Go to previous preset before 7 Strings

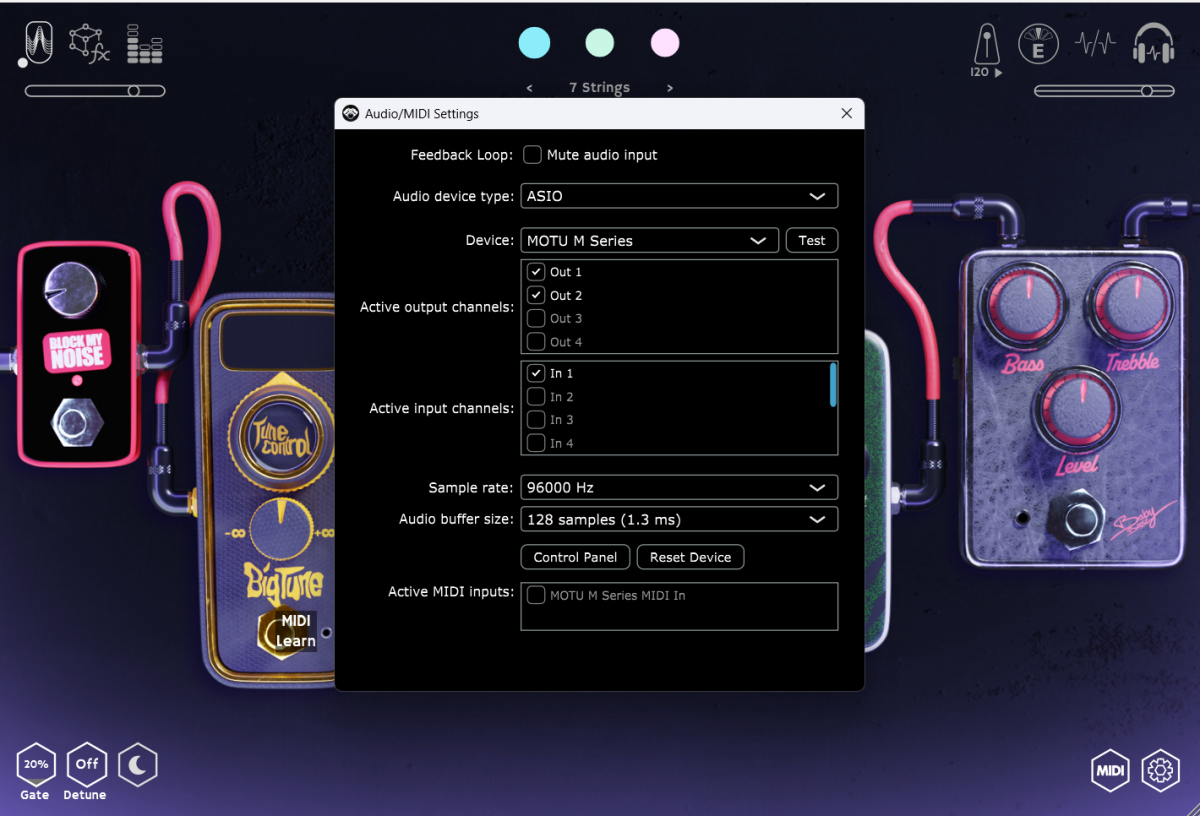click(529, 88)
